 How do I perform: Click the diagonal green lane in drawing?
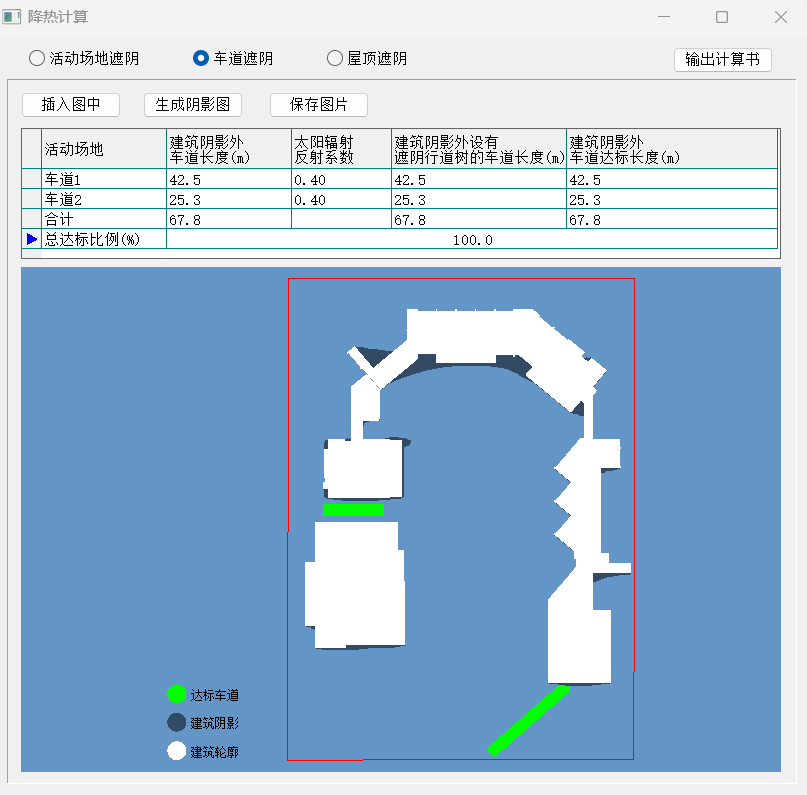coord(529,719)
